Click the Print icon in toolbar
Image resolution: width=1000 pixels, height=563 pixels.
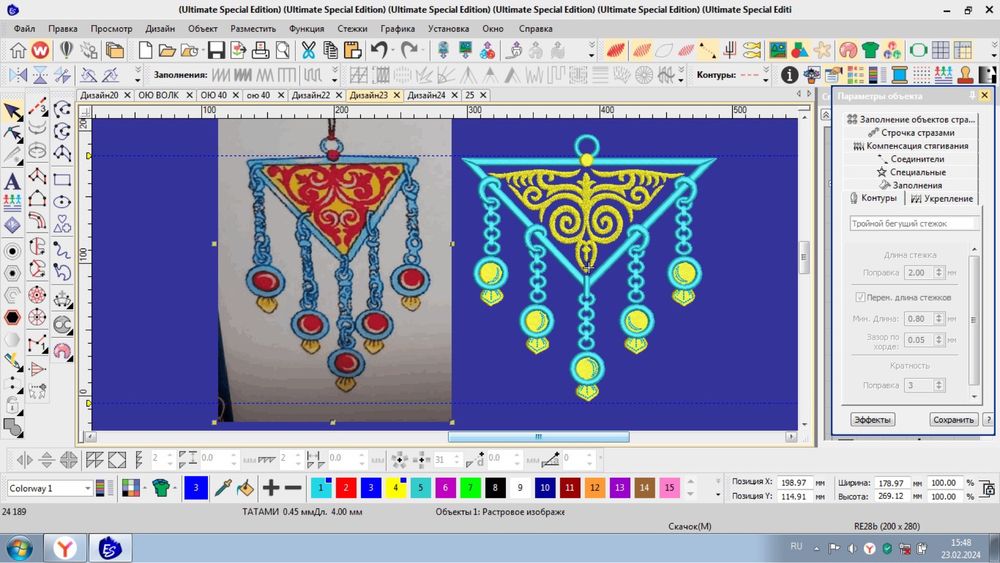[258, 50]
